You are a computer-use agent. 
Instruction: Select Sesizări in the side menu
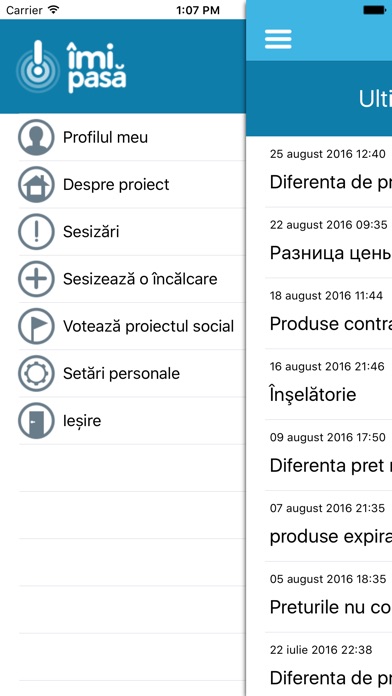(132, 232)
